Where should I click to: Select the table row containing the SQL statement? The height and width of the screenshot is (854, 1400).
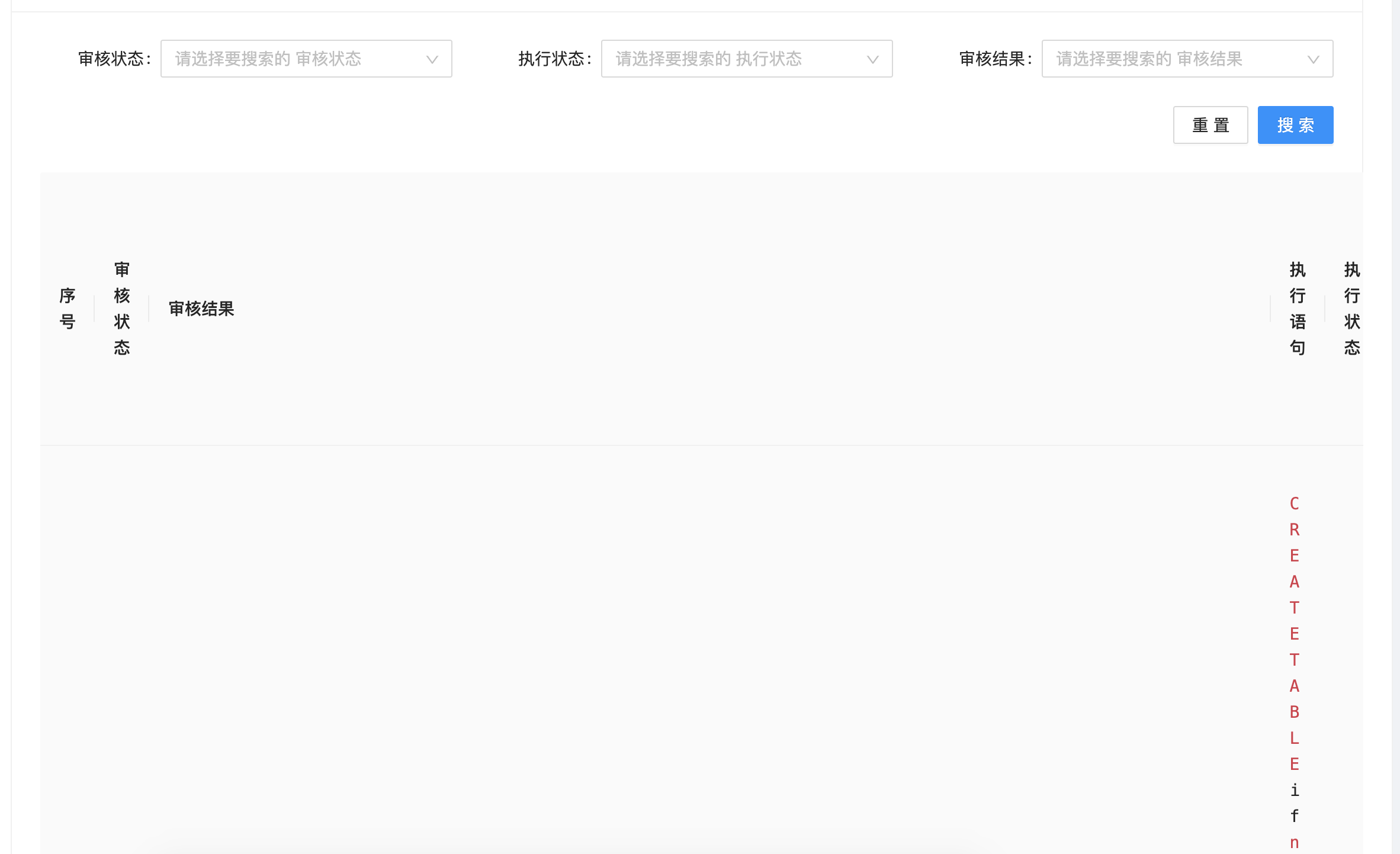click(711, 651)
